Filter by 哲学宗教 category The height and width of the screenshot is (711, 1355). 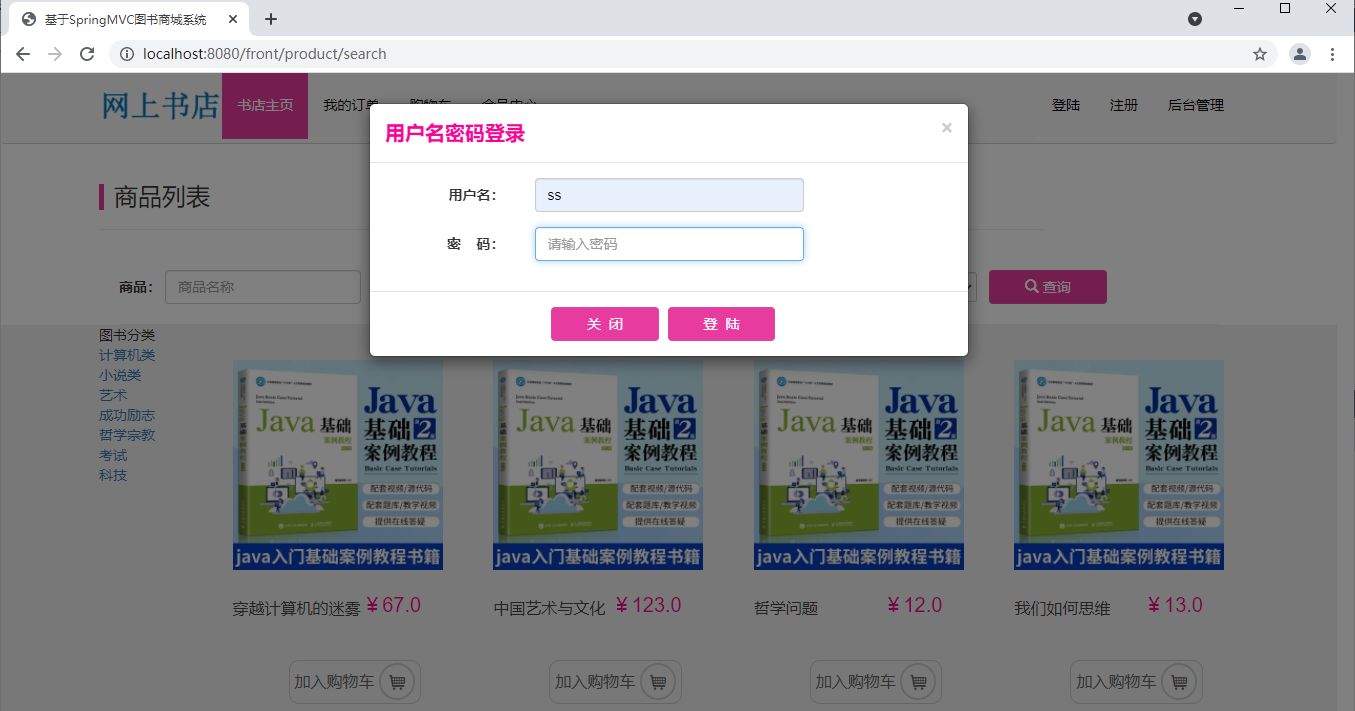point(127,435)
